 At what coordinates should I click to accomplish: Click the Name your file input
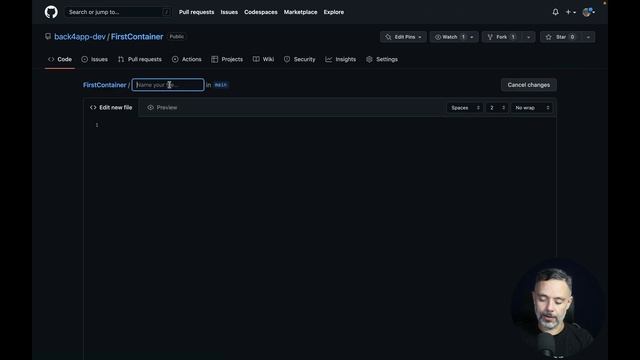pyautogui.click(x=168, y=85)
